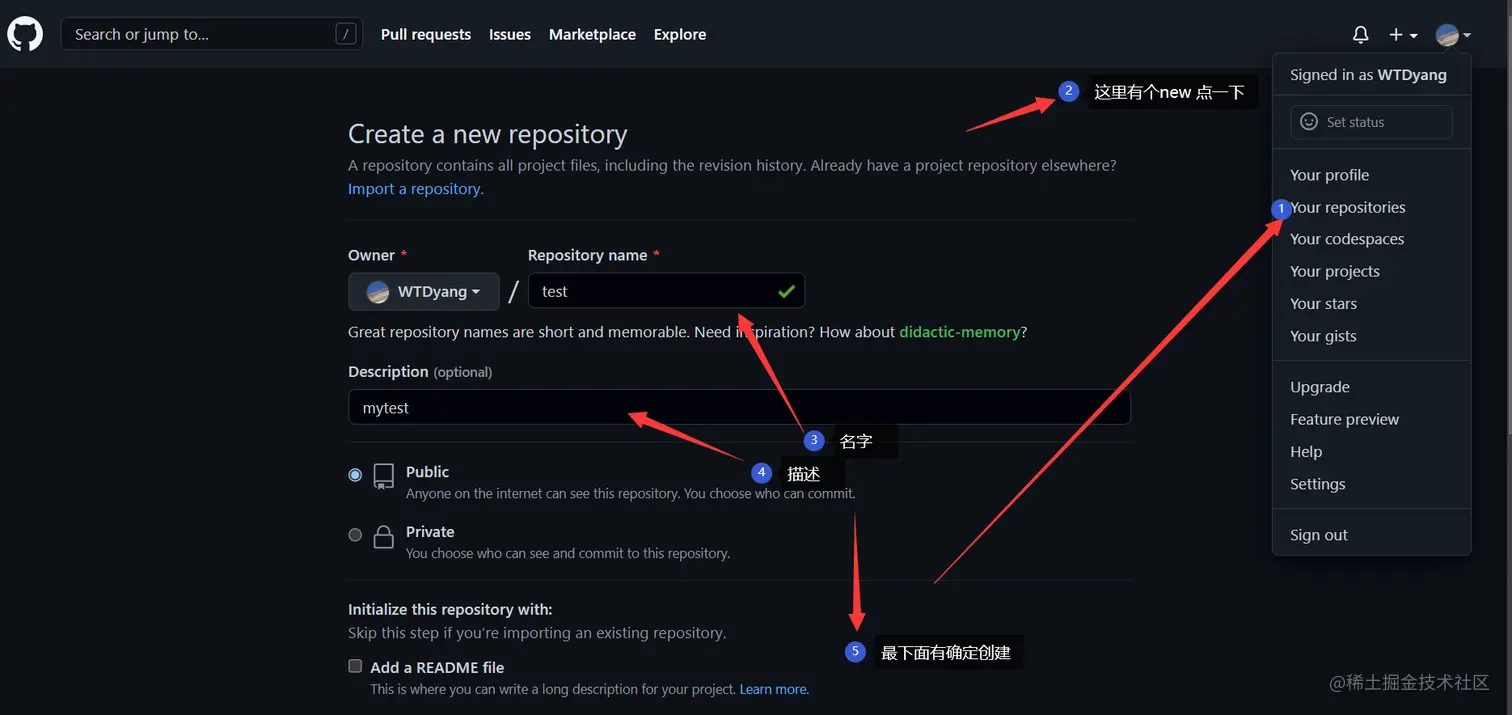This screenshot has width=1512, height=715.
Task: Click the Repository name field containing test
Action: click(x=666, y=291)
